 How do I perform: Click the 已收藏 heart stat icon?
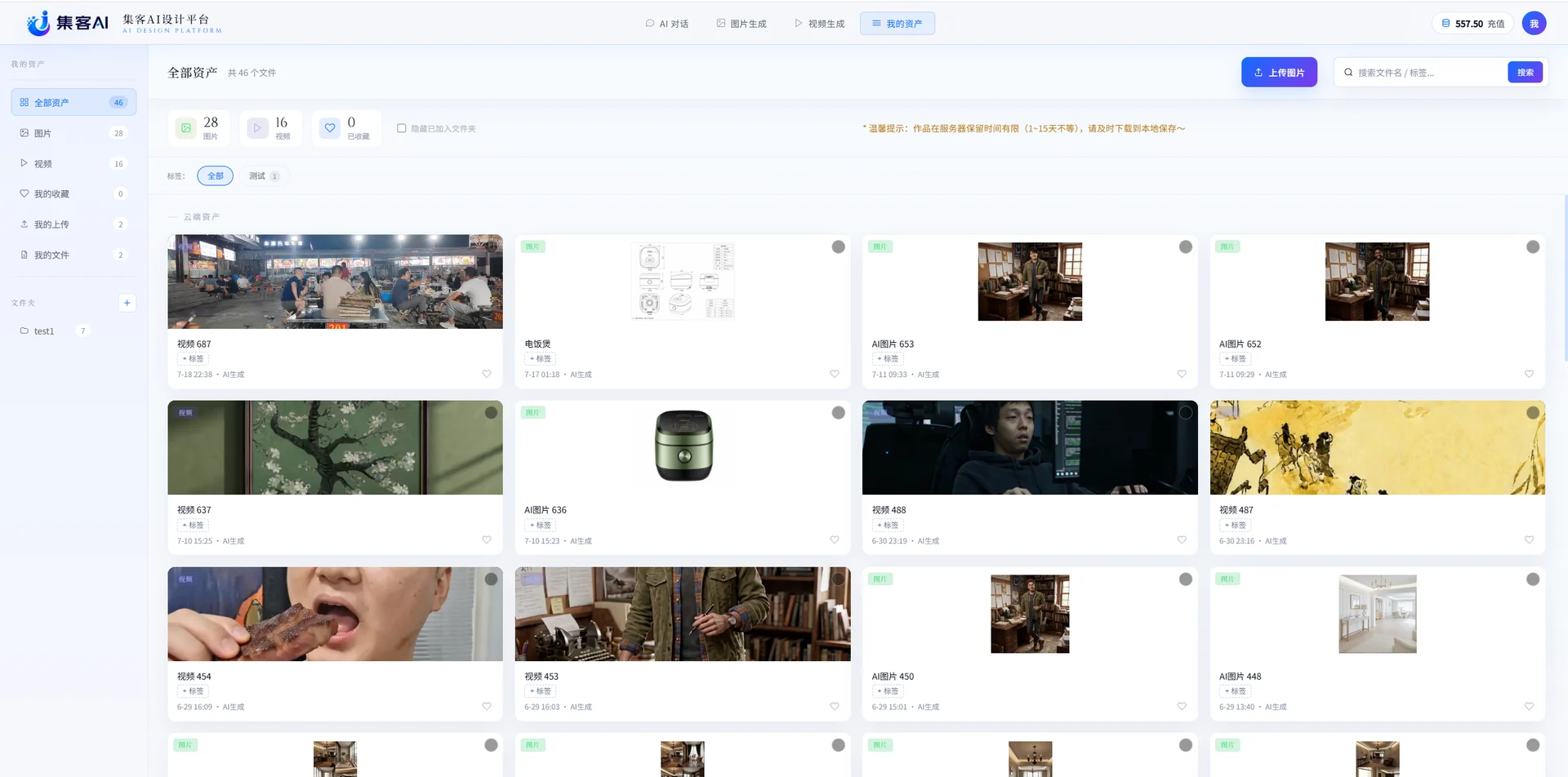coord(330,128)
